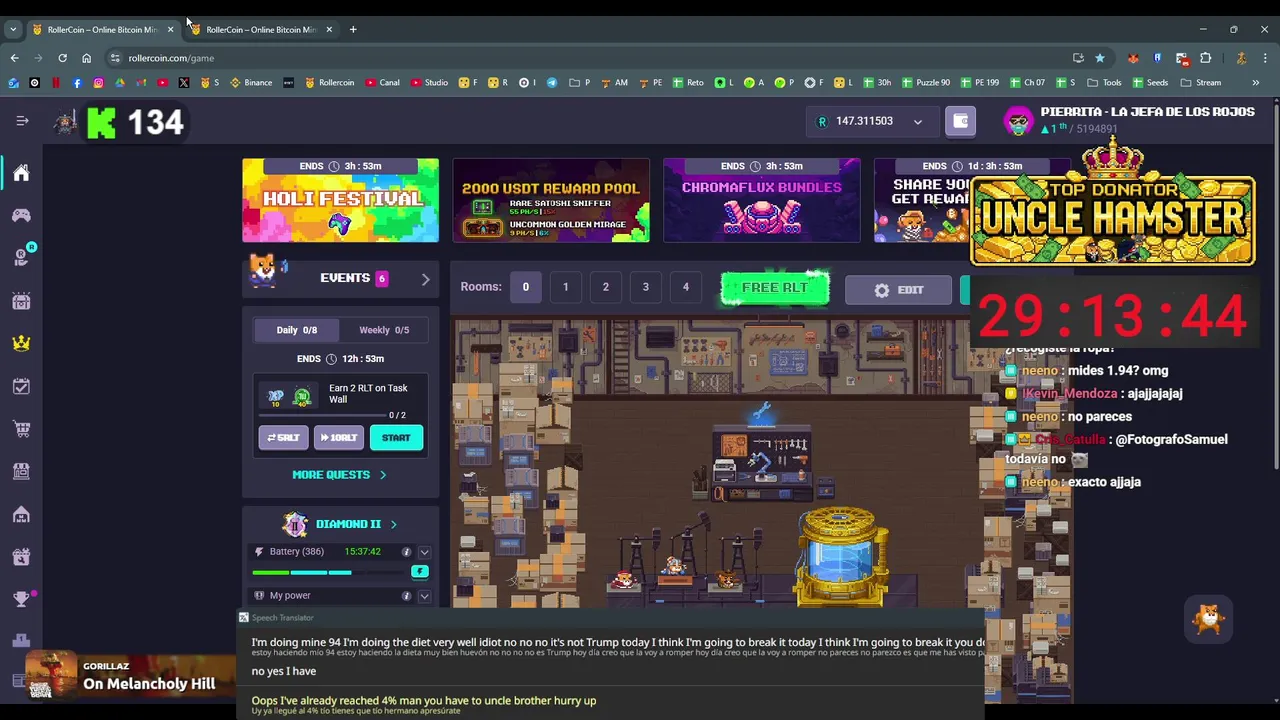
Task: Click the 5RLT swap quest button
Action: (283, 438)
